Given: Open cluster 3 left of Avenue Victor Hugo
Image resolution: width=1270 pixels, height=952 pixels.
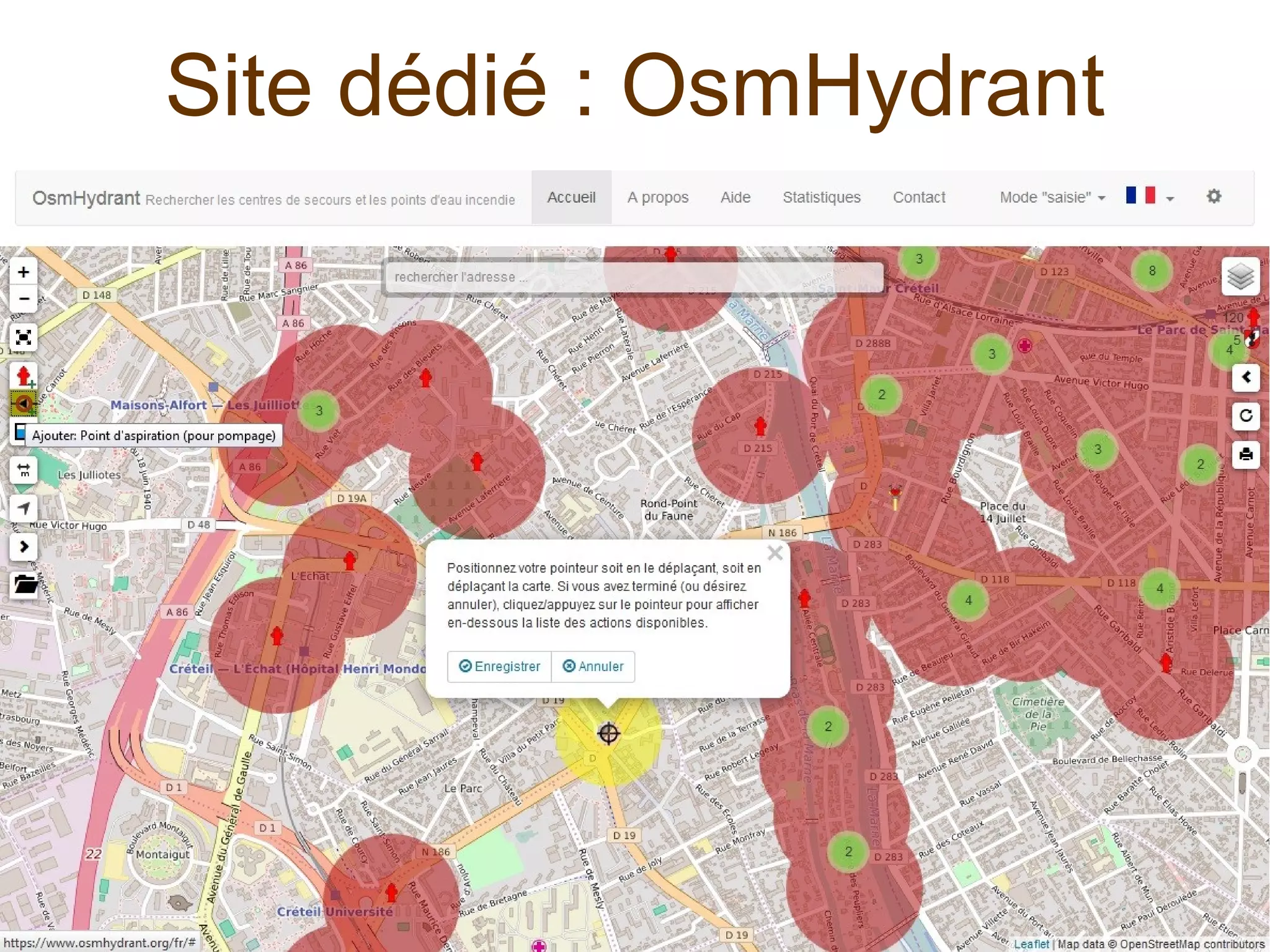Looking at the screenshot, I should tap(992, 354).
